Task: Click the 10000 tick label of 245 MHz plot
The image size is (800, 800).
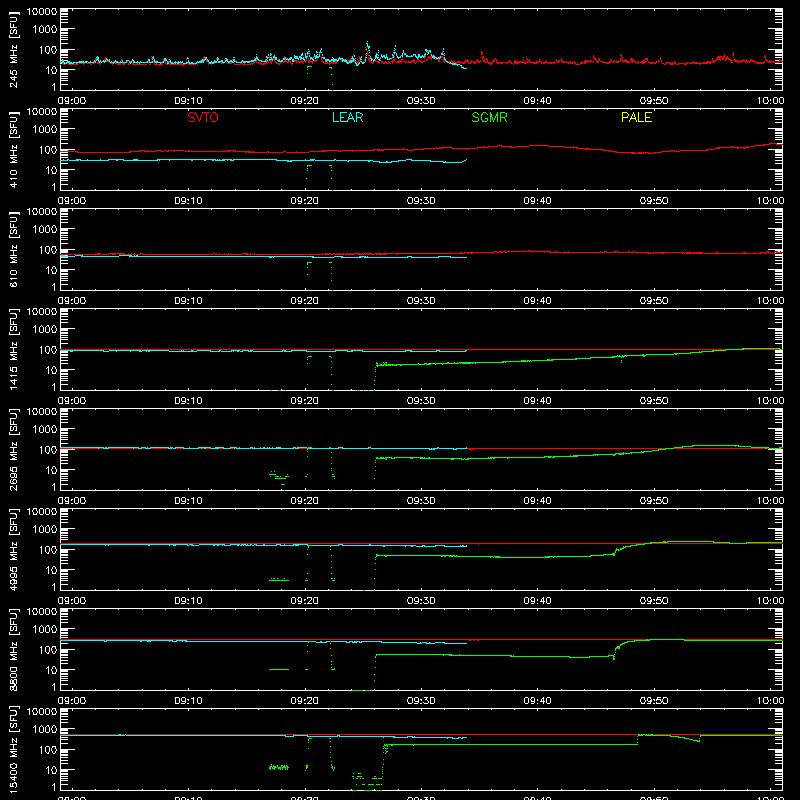Action: pyautogui.click(x=42, y=12)
